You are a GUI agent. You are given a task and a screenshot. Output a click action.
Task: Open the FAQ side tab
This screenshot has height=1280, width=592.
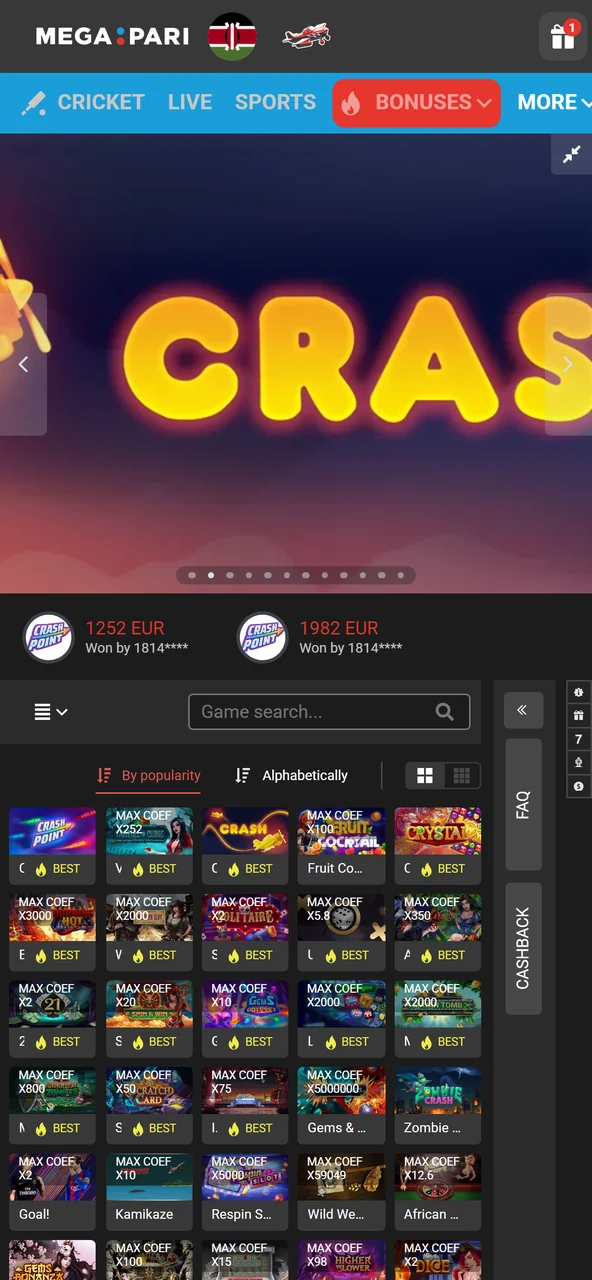523,804
